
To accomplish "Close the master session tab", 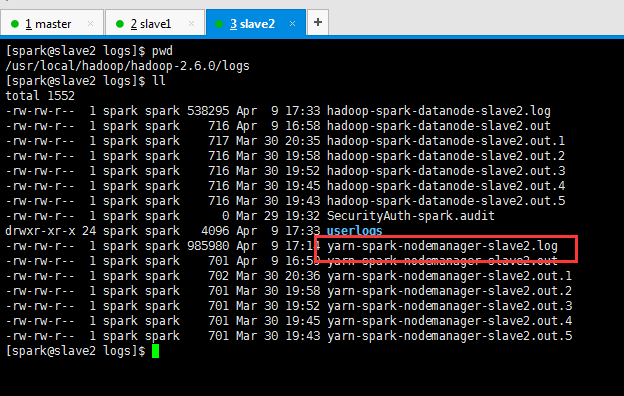I will tap(90, 23).
